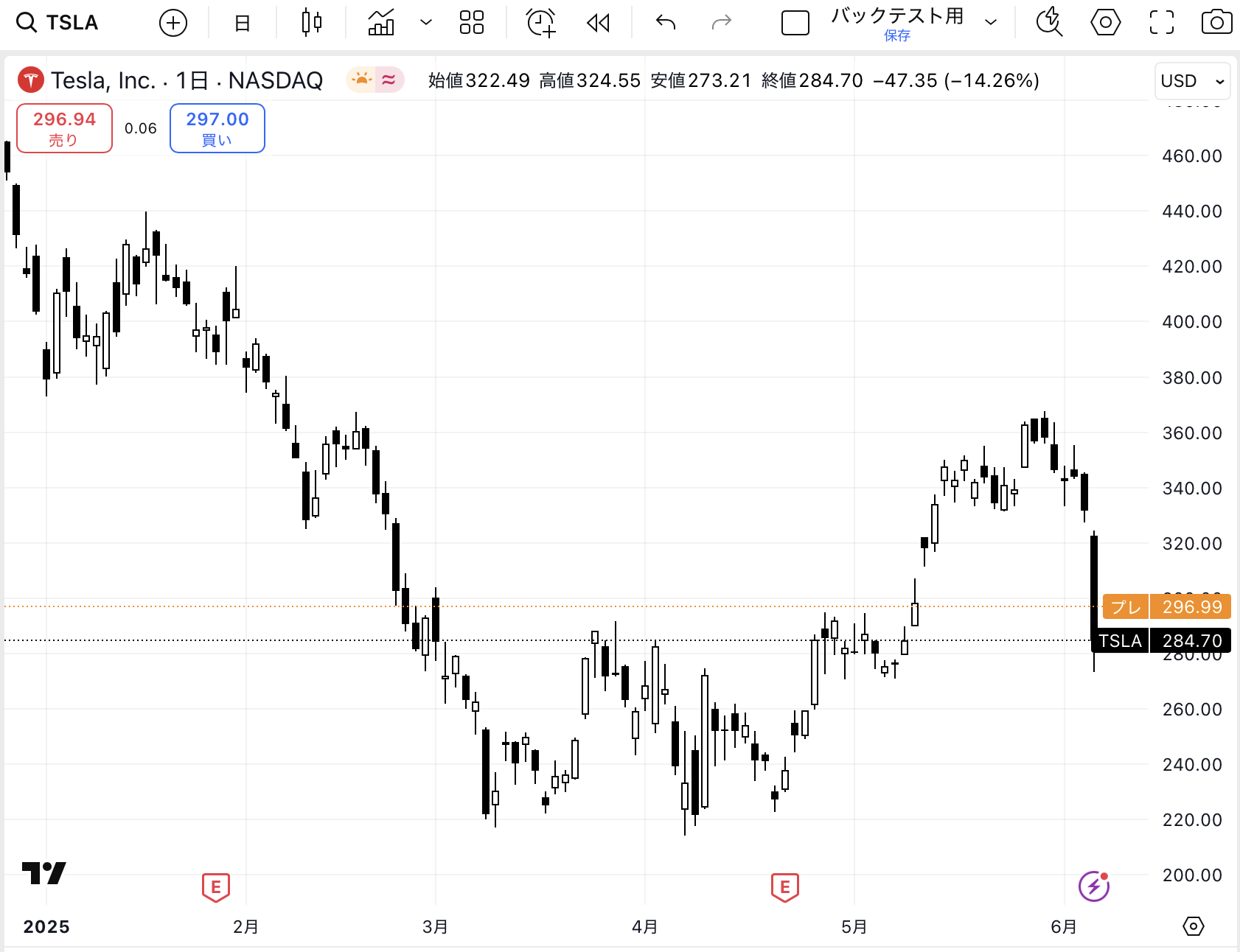Open the April earnings E marker
Screen dimensions: 1240x952
[785, 887]
